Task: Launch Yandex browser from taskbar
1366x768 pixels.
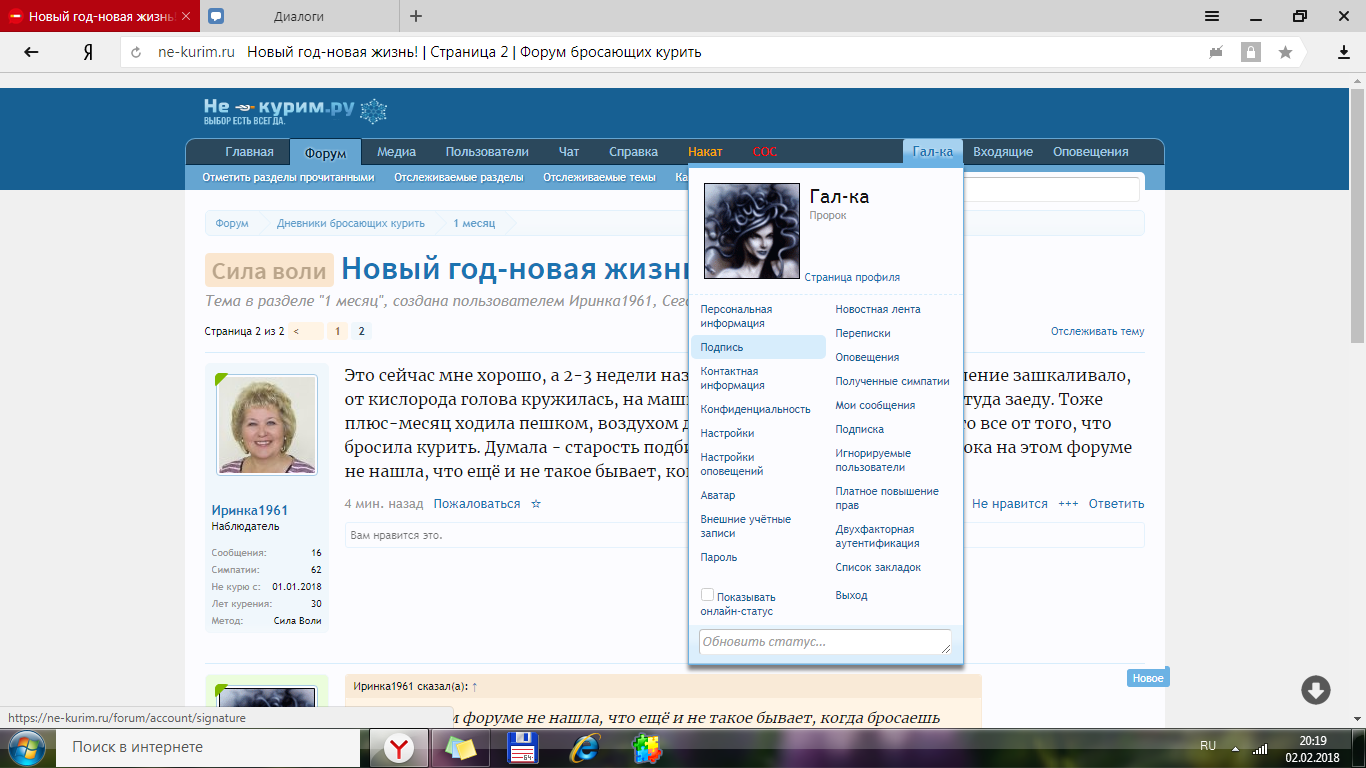Action: point(399,748)
